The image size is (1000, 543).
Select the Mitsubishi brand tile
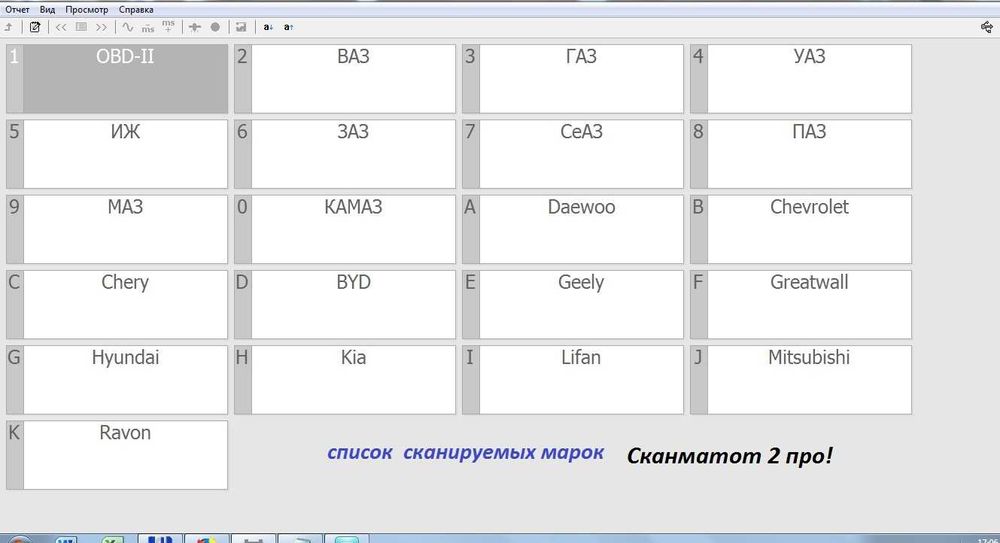801,380
